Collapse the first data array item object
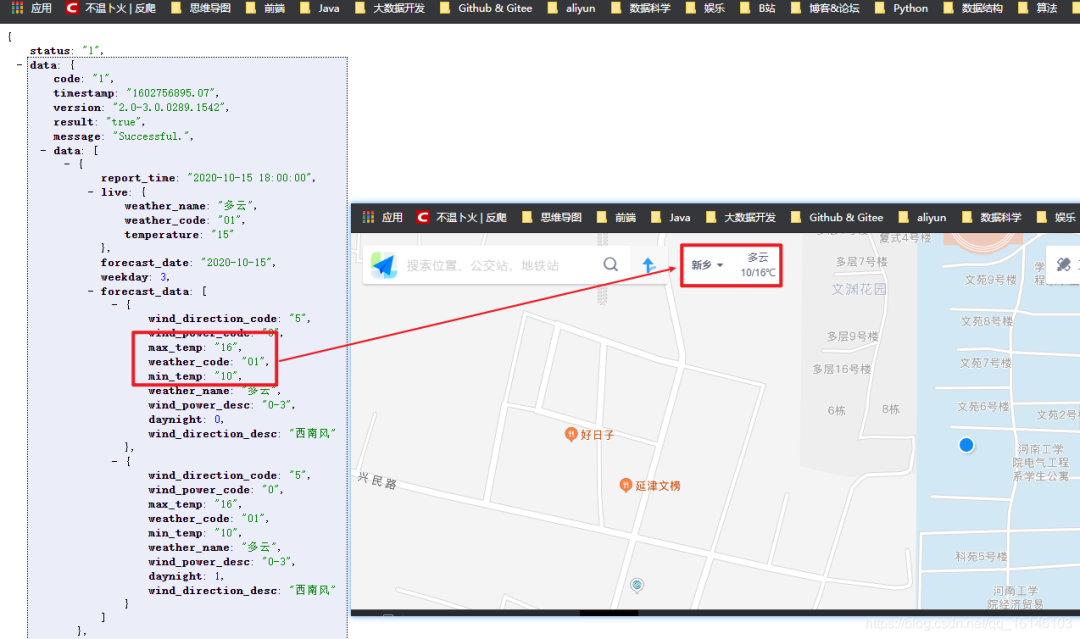 (x=67, y=164)
